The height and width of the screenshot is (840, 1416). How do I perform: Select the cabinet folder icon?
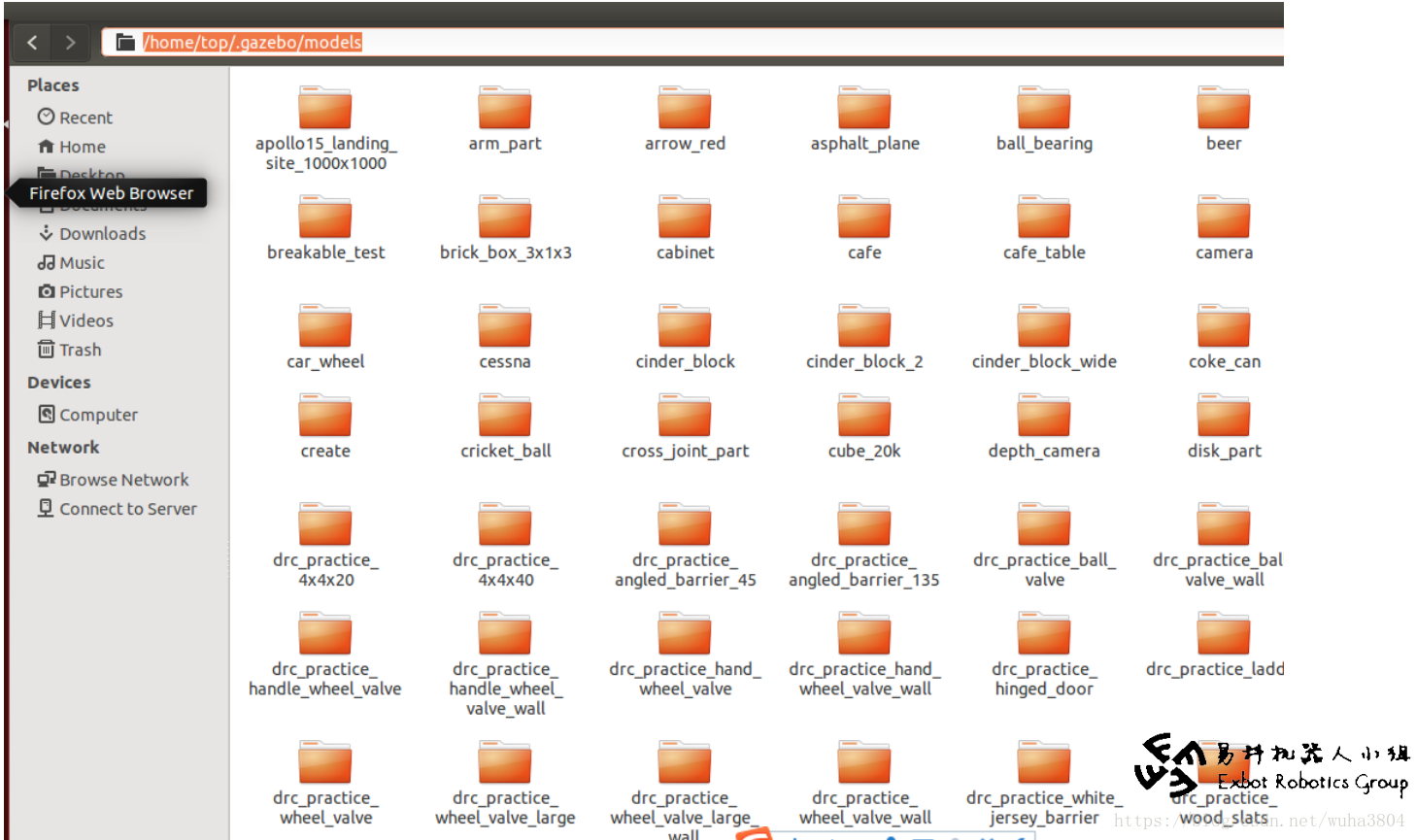click(685, 216)
